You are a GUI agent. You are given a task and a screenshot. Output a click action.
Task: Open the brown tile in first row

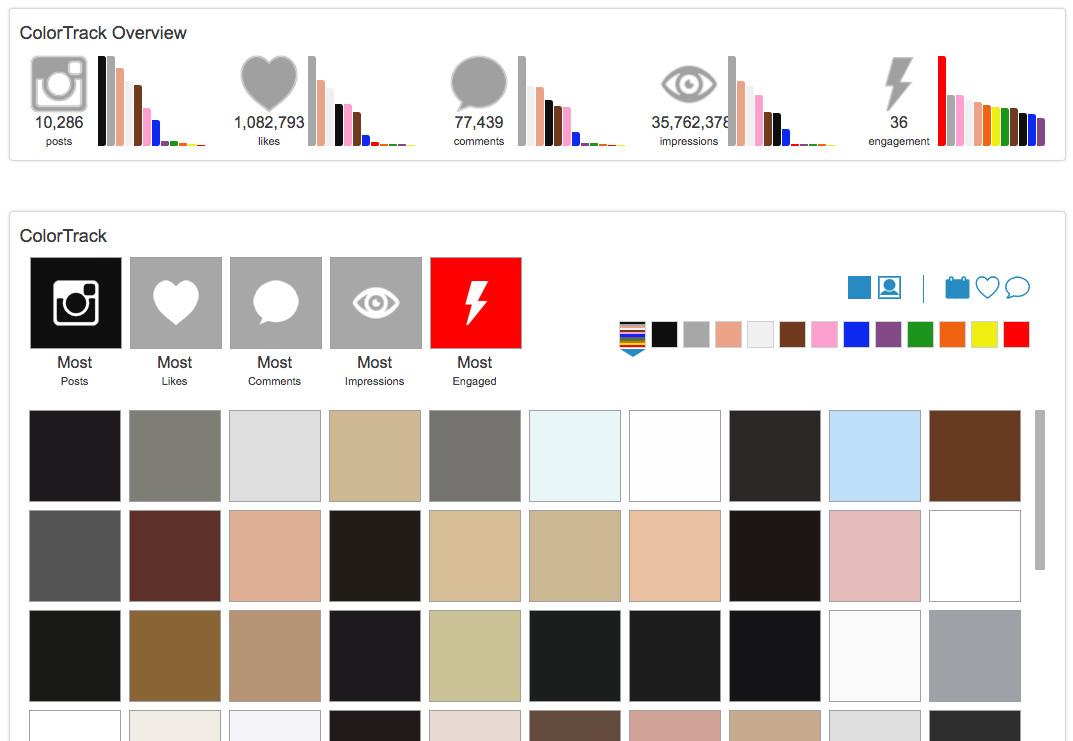click(x=975, y=456)
